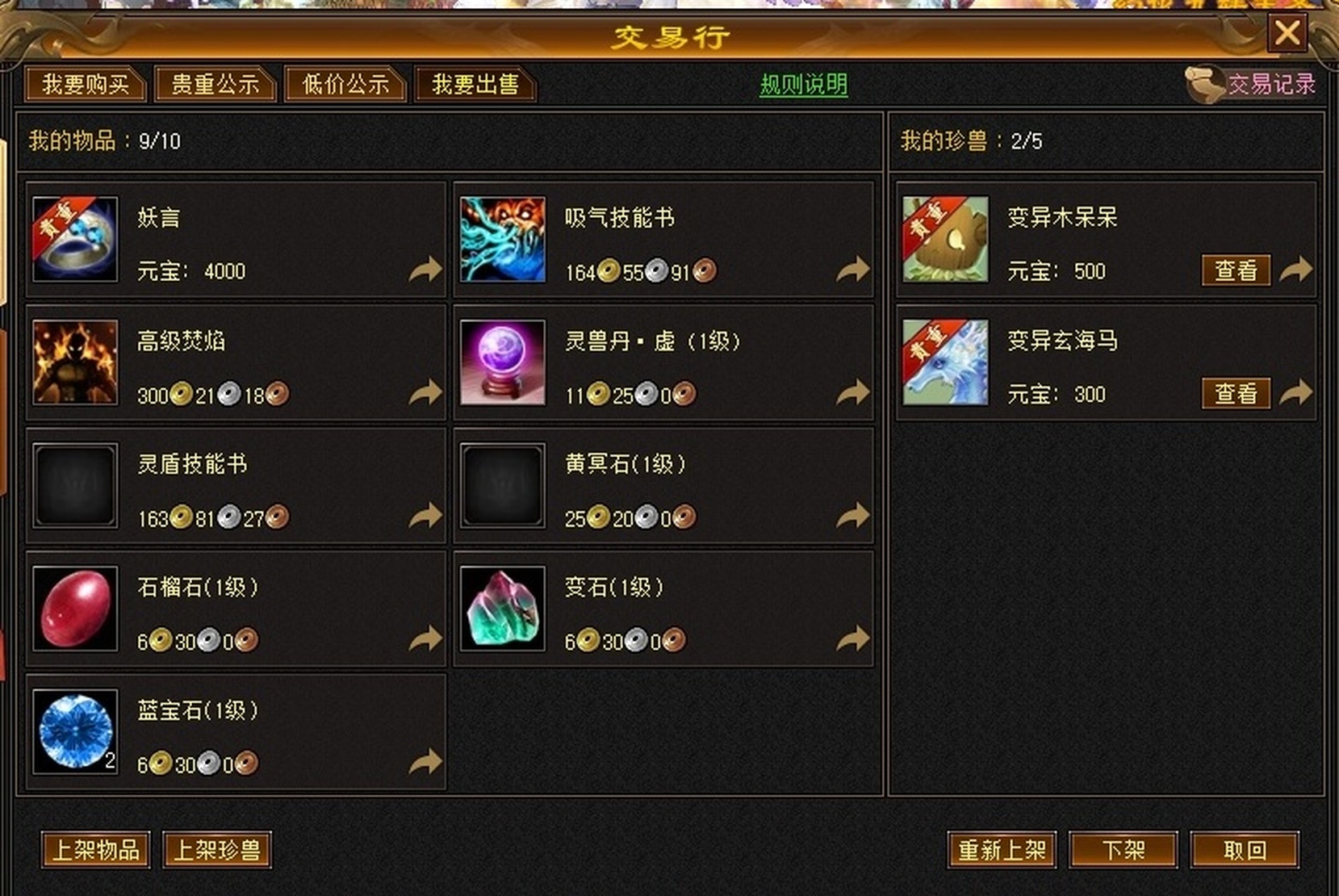Image resolution: width=1339 pixels, height=896 pixels.
Task: Click share arrow for 黄冥石(1级)
Action: tap(853, 516)
